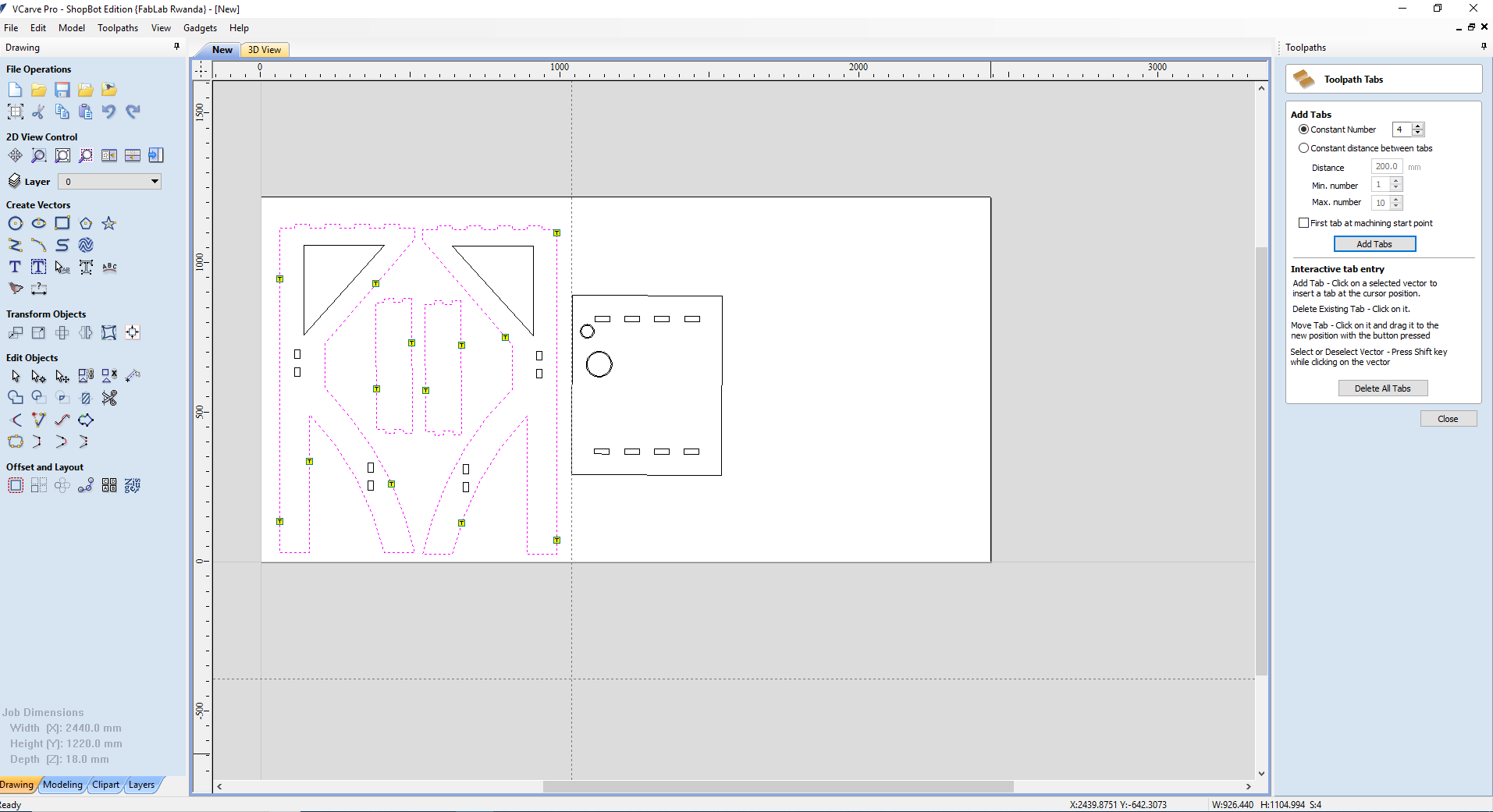Select the Draw Polygon tool
This screenshot has width=1493, height=812.
pos(86,223)
